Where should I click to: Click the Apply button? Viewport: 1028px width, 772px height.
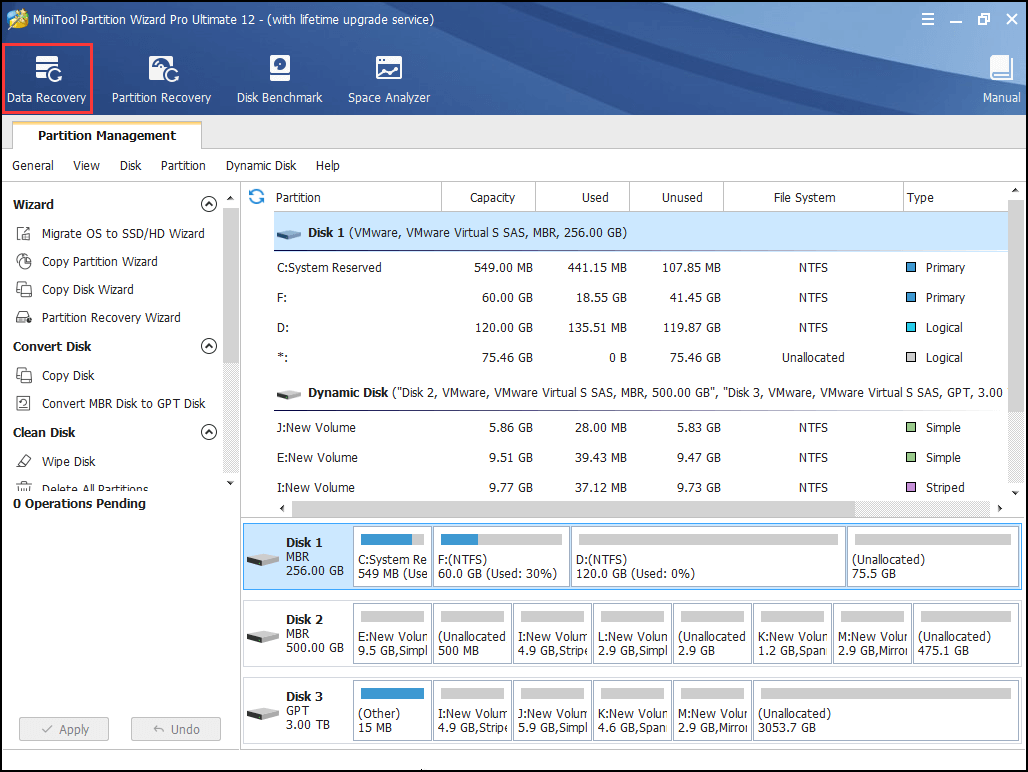pos(64,729)
